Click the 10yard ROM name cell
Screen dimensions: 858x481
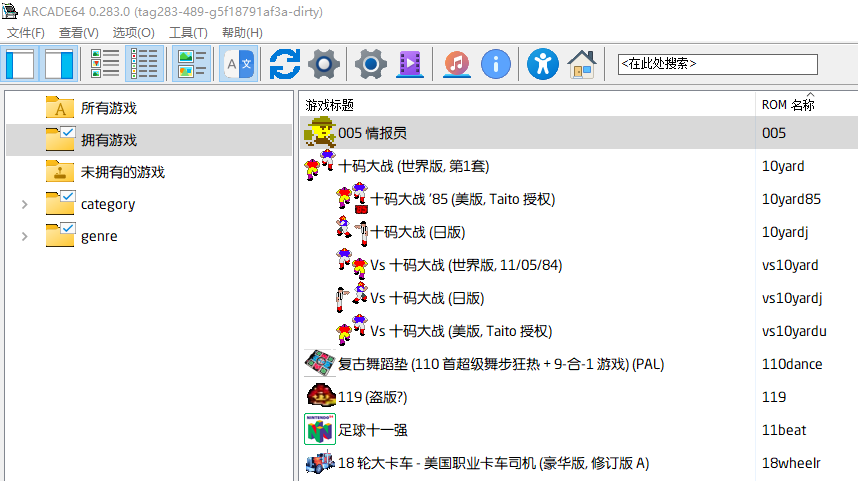(x=783, y=166)
